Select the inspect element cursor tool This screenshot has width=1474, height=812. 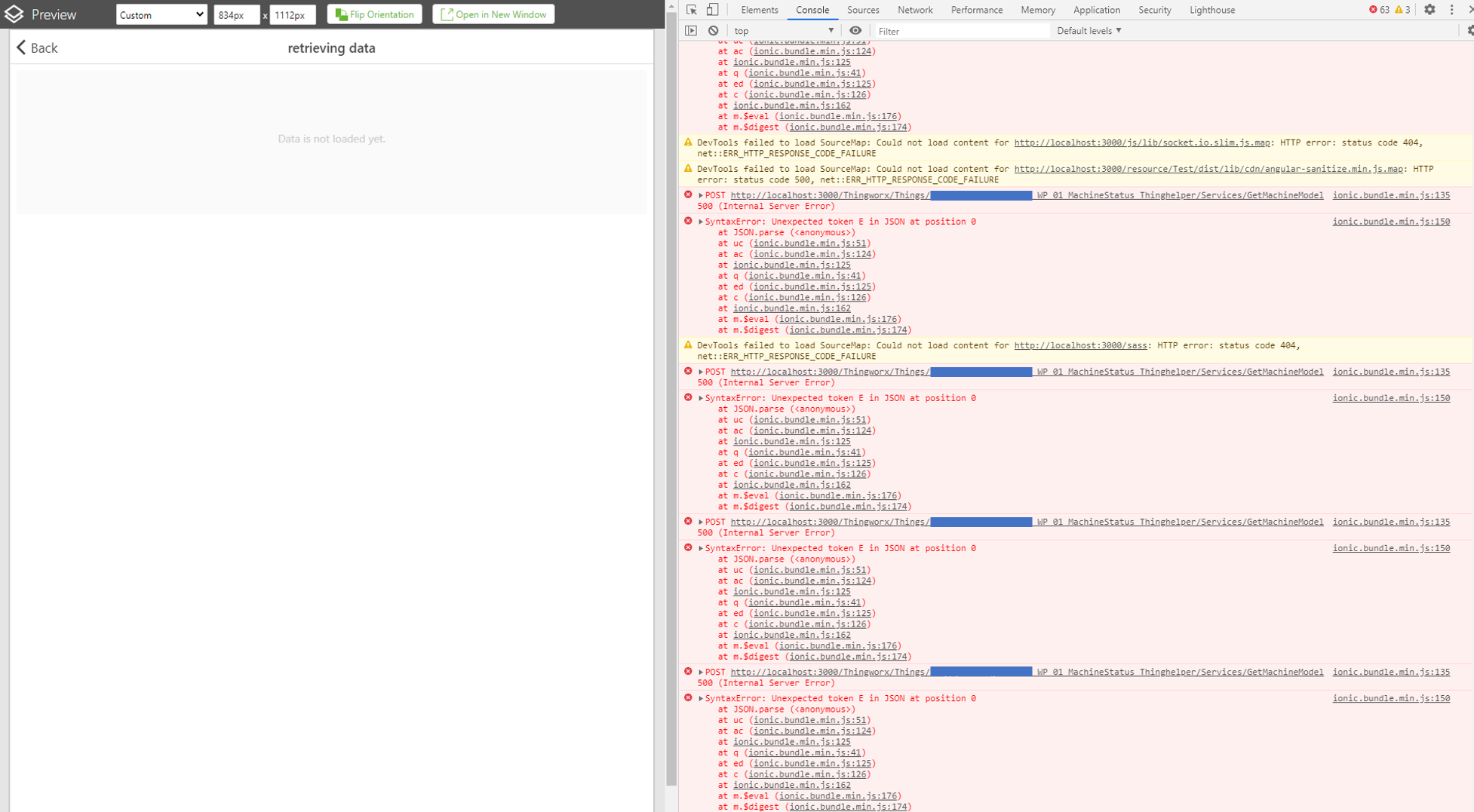[690, 9]
